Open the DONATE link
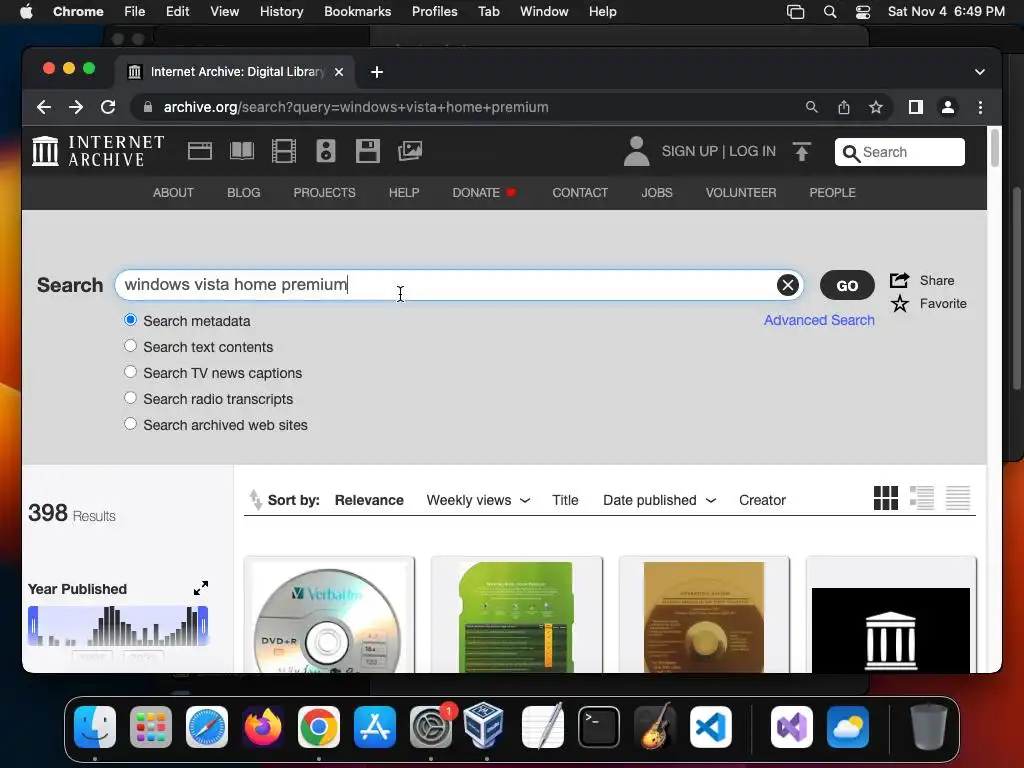The height and width of the screenshot is (768, 1024). pos(476,193)
